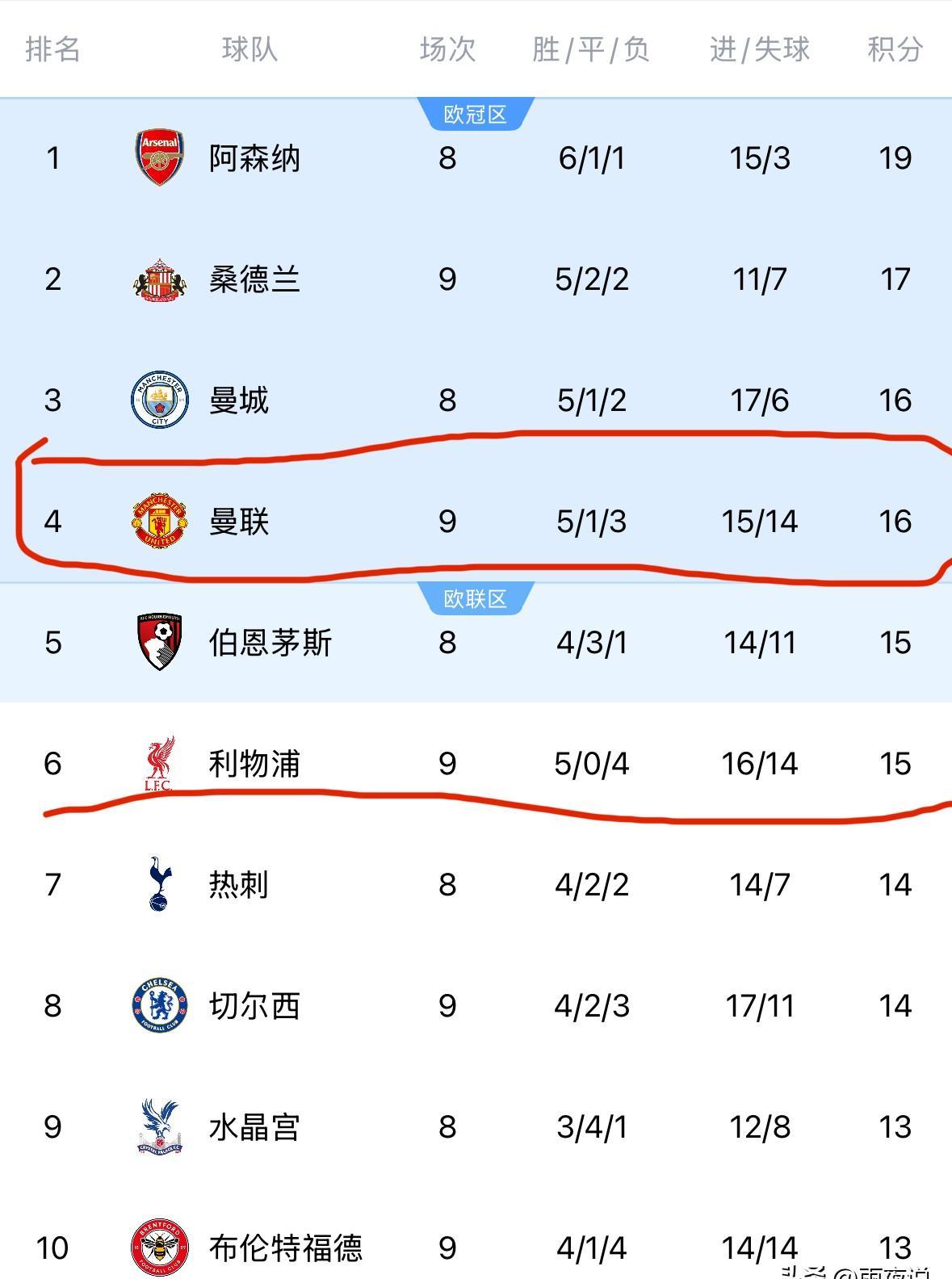This screenshot has height=1279, width=952.
Task: Tap the 进/失球 column header
Action: 760,49
